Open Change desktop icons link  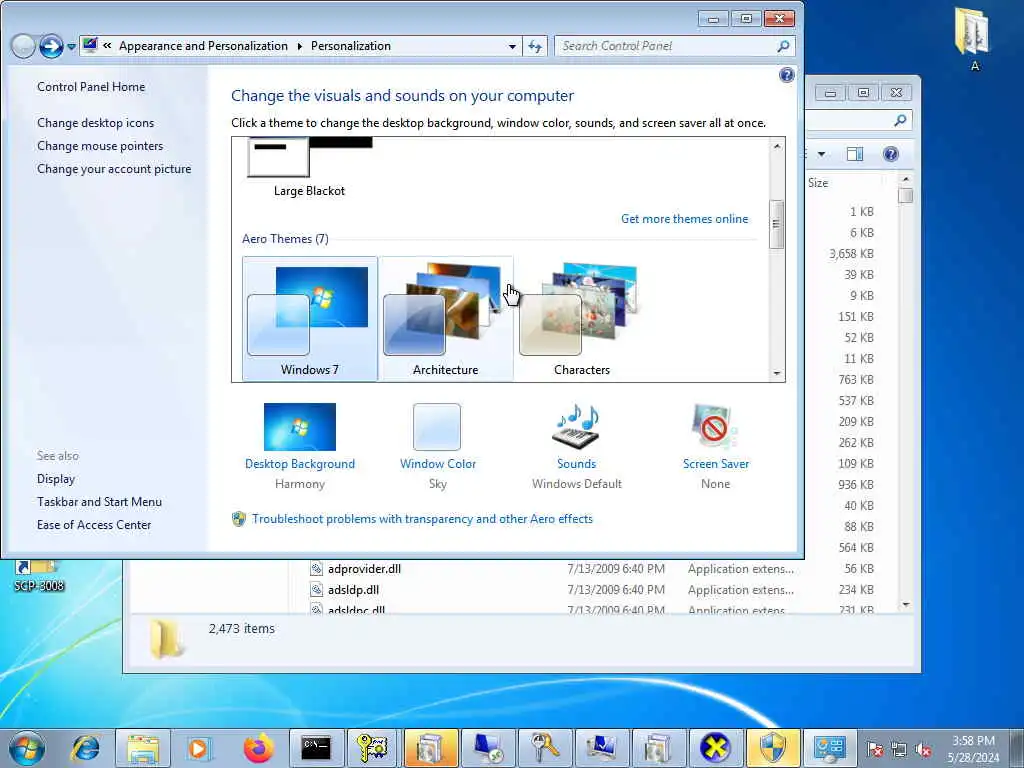[95, 123]
